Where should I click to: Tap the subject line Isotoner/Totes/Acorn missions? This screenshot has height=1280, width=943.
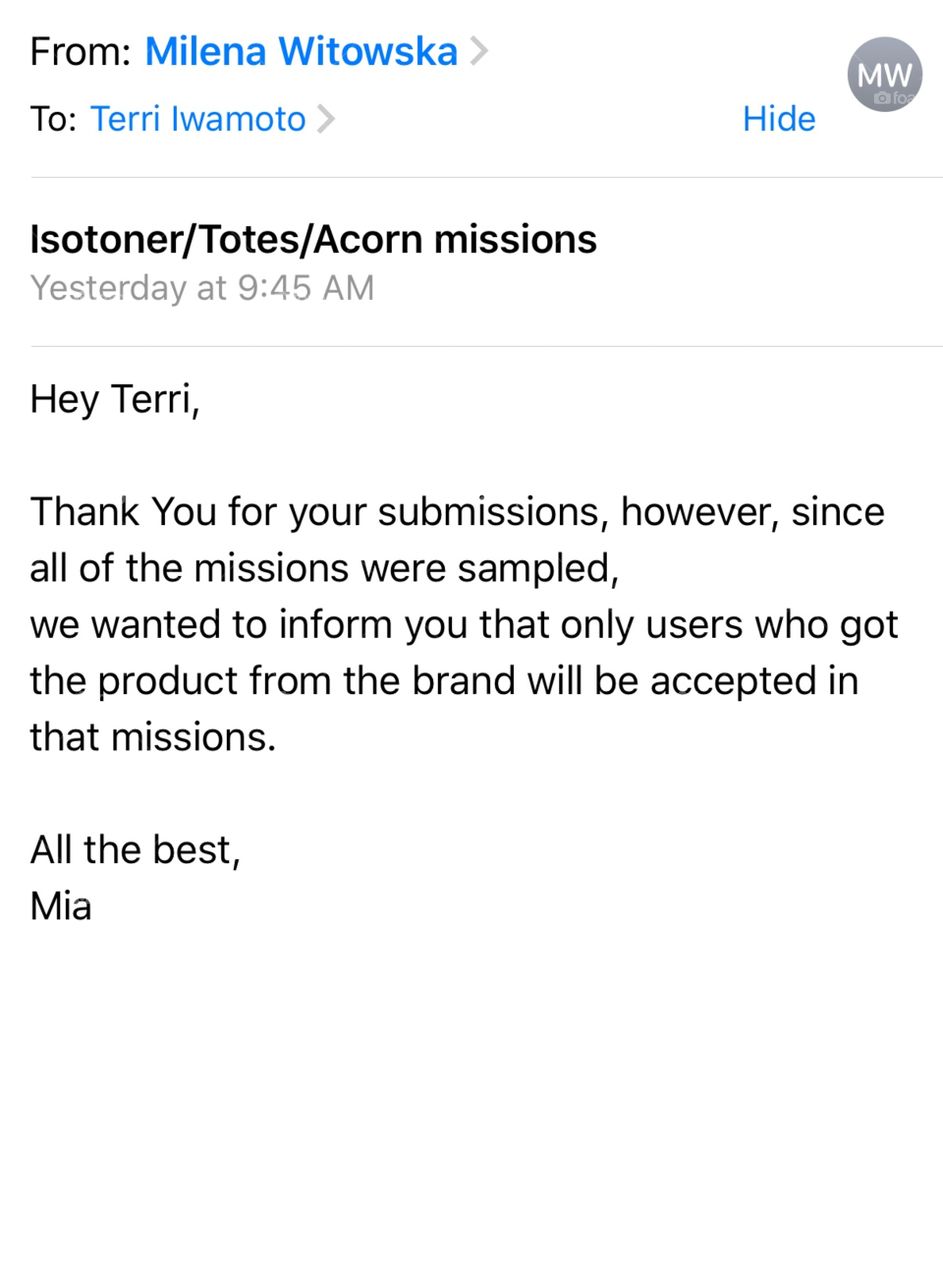pyautogui.click(x=313, y=238)
